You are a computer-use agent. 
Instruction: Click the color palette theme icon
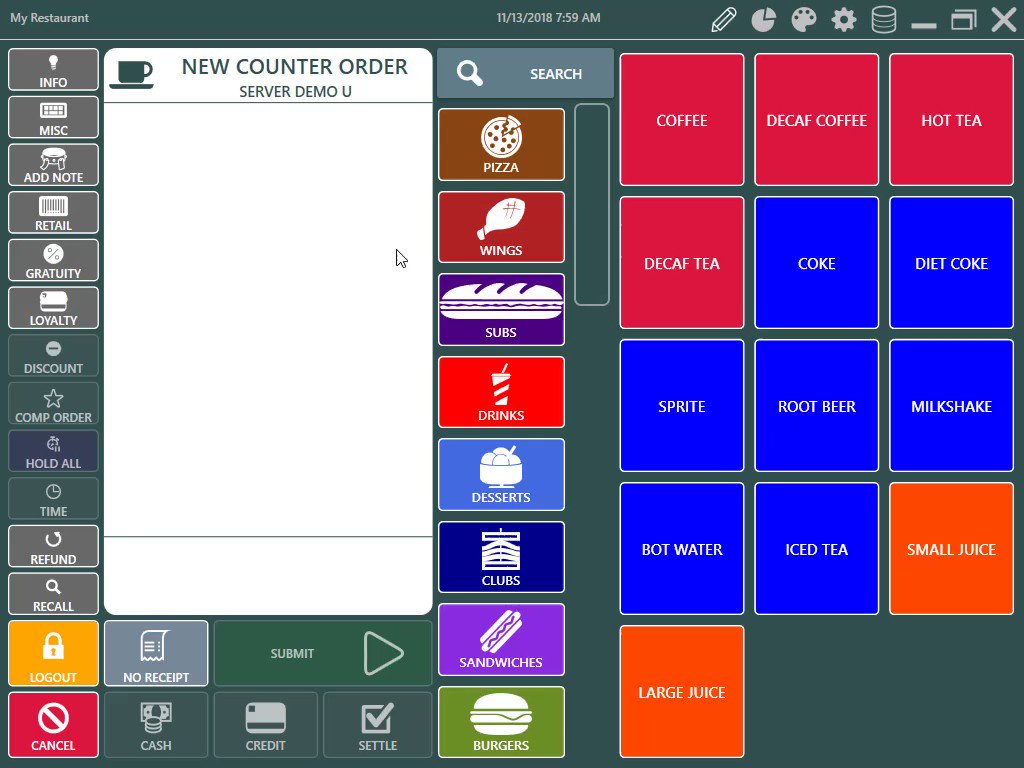click(x=804, y=19)
